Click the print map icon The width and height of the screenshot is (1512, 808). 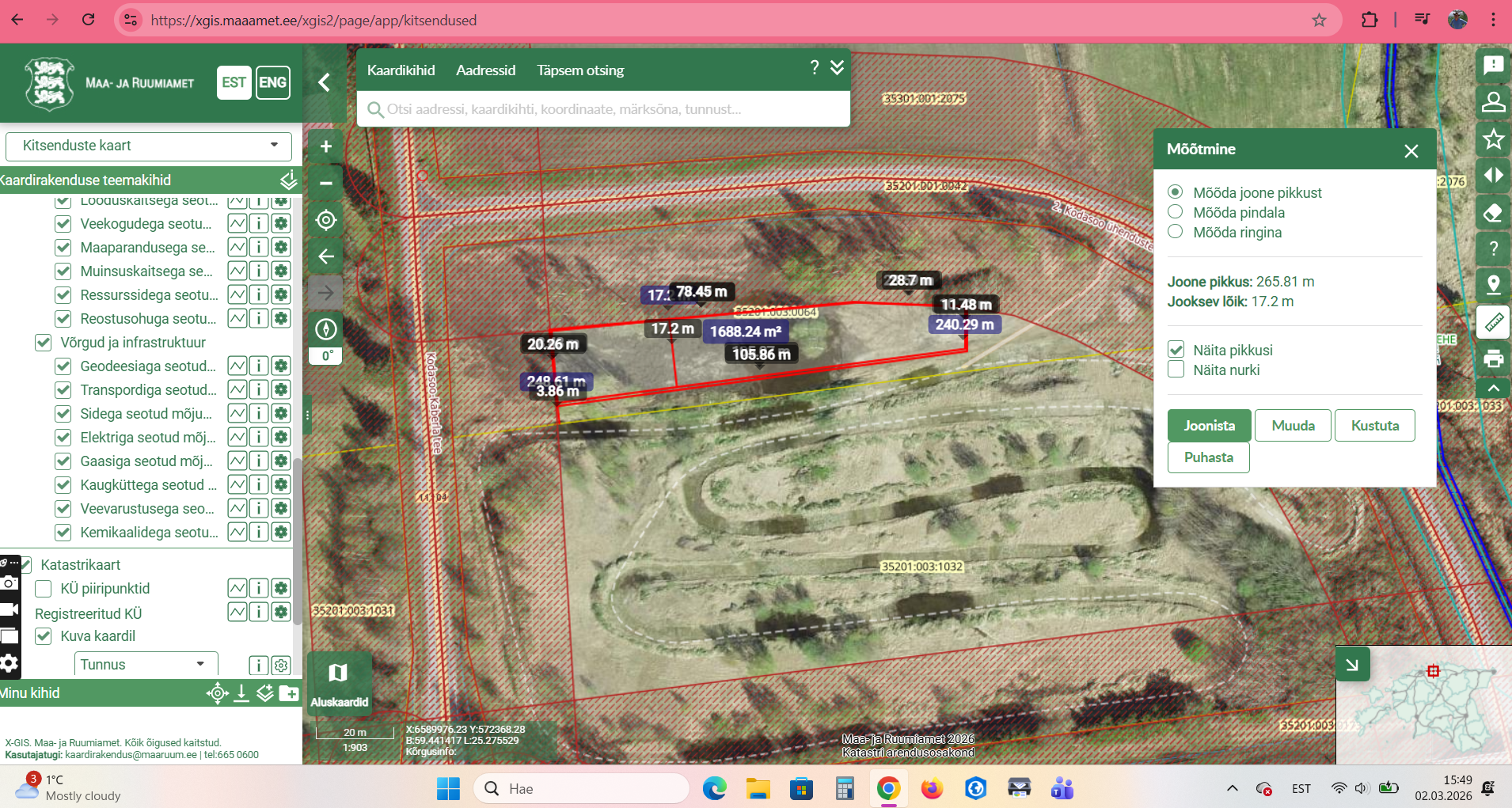[1493, 358]
